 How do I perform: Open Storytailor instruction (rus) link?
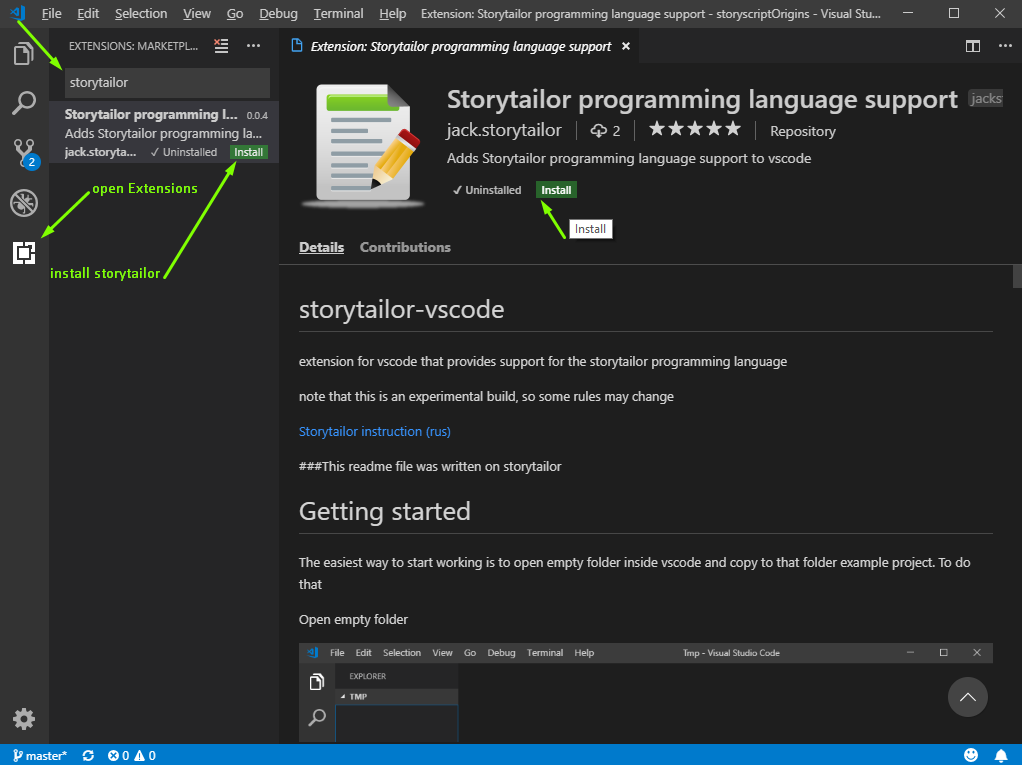click(375, 431)
